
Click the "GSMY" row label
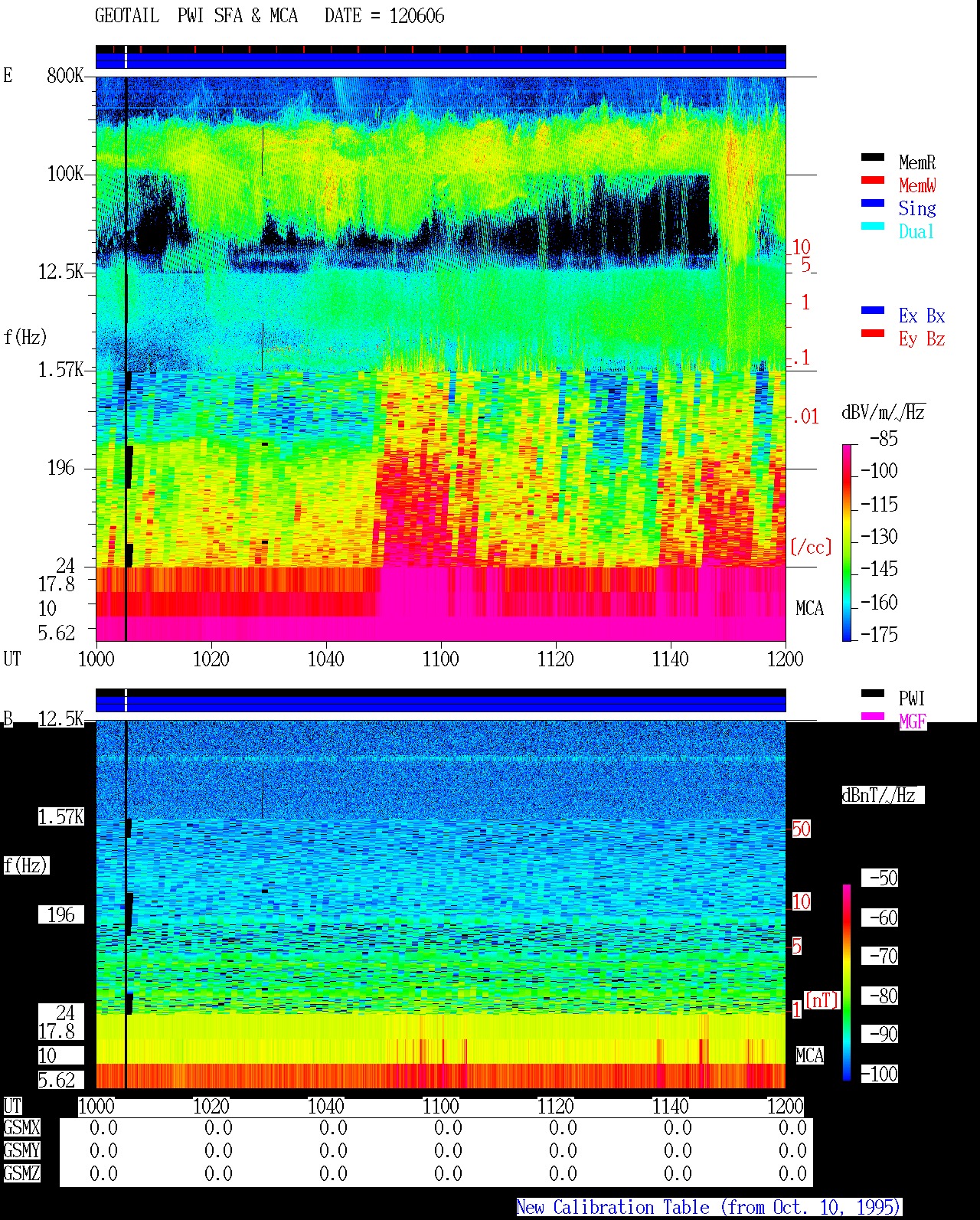[x=21, y=1151]
